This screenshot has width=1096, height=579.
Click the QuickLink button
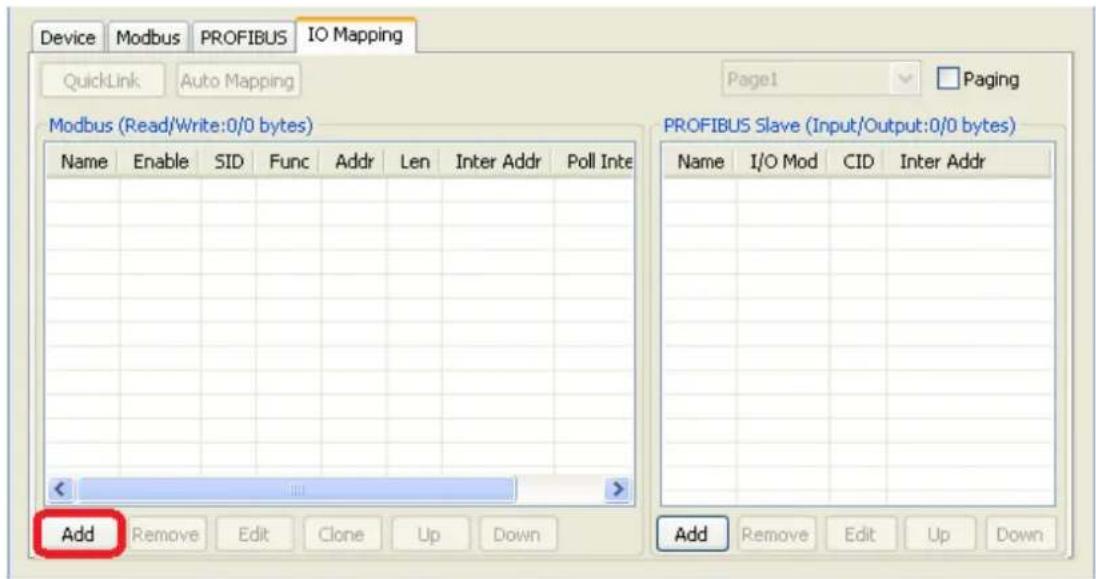click(x=102, y=80)
